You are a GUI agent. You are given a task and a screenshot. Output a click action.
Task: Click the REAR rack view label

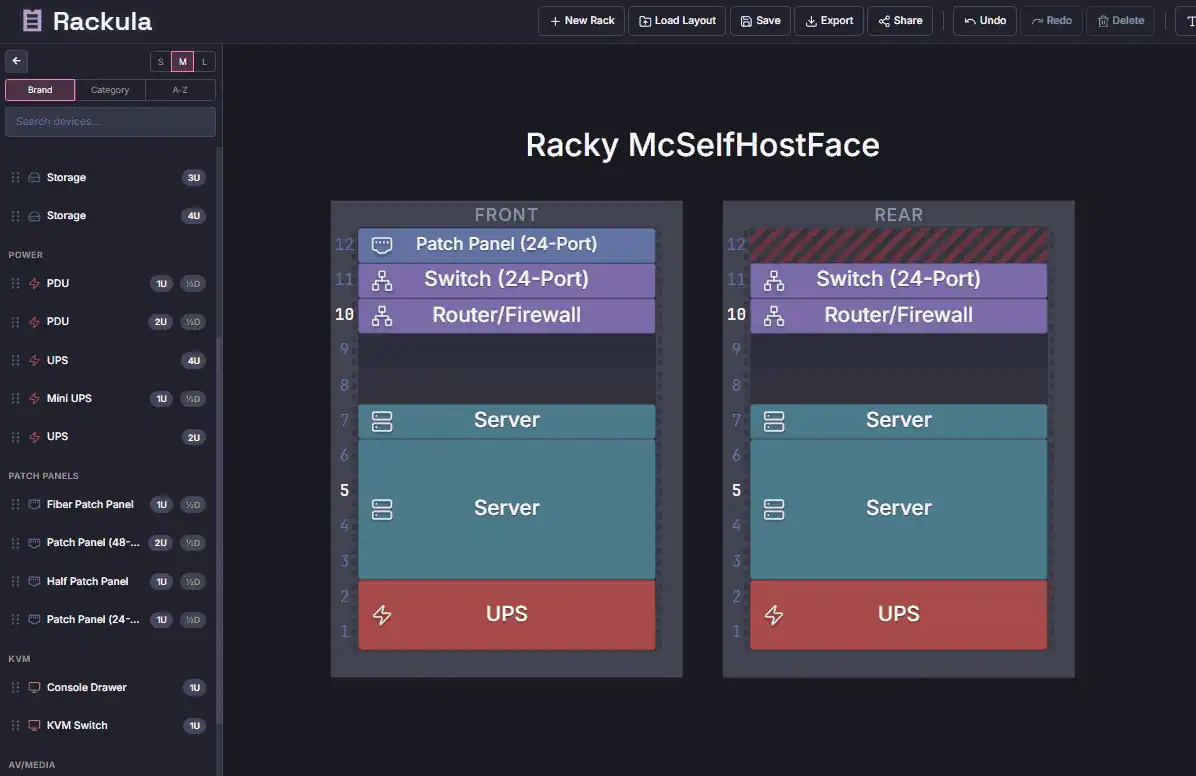tap(899, 215)
